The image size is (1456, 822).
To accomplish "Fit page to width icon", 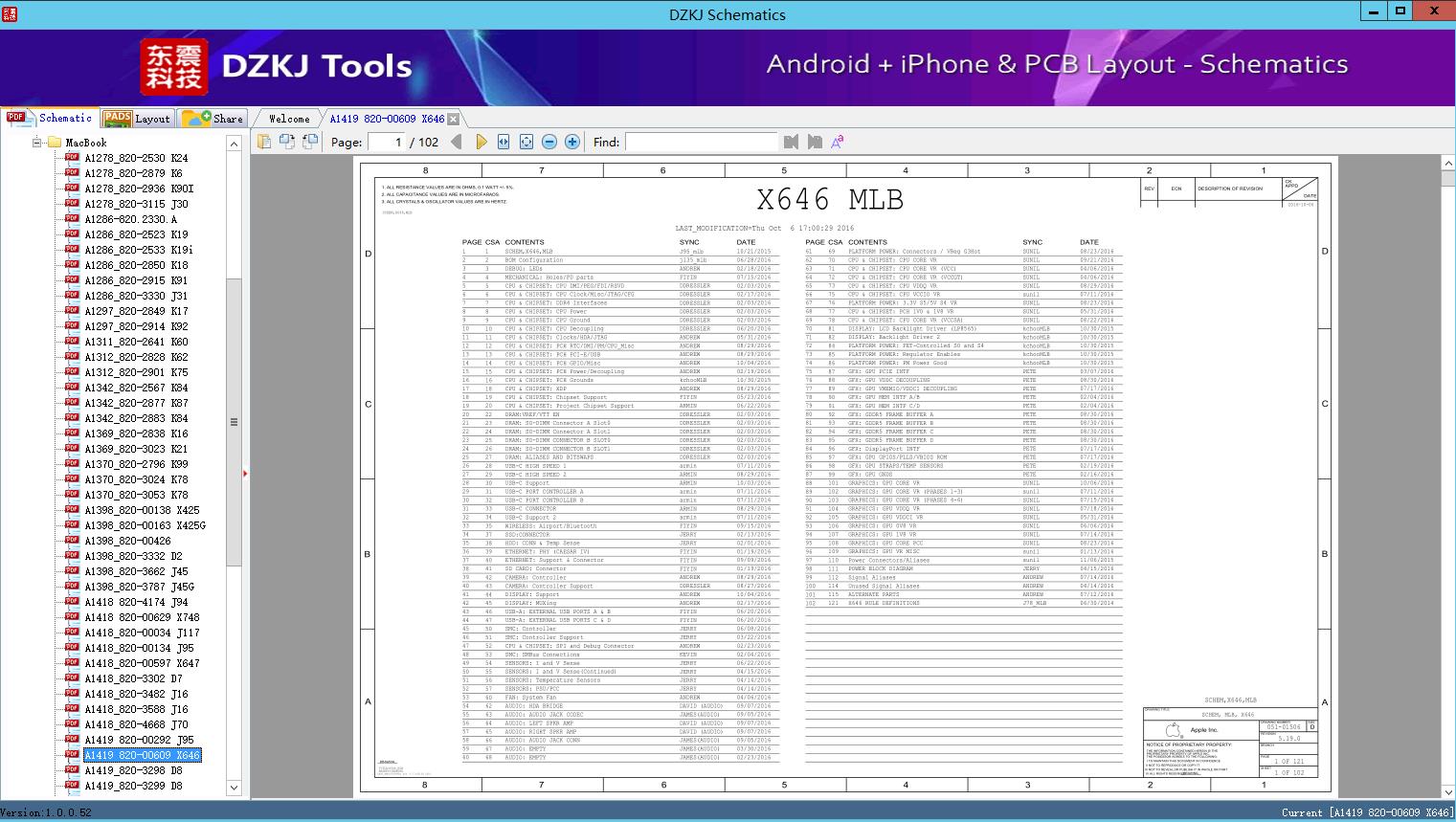I will click(x=504, y=142).
